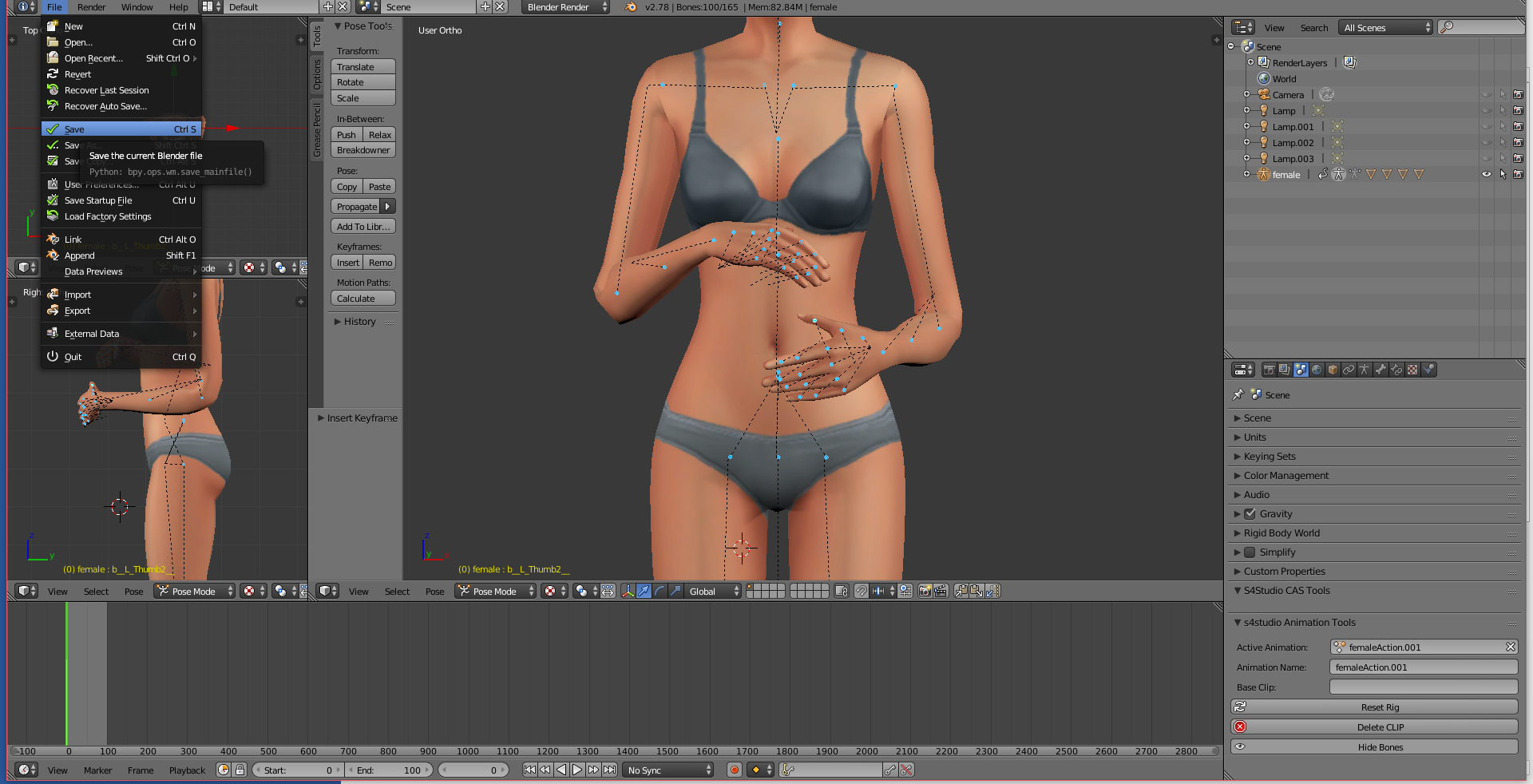Expand the Color Management panel
Image resolution: width=1533 pixels, height=784 pixels.
pyautogui.click(x=1285, y=476)
